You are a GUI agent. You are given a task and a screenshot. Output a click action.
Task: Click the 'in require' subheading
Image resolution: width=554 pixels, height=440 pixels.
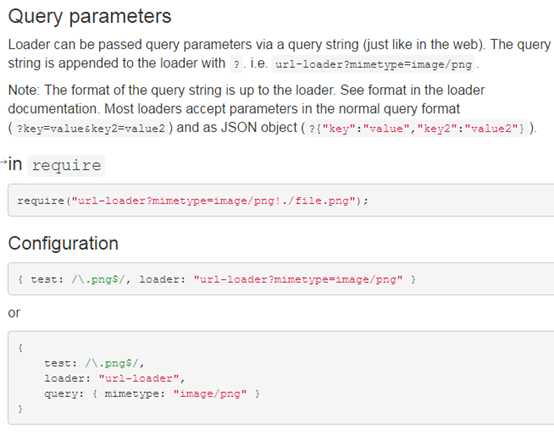pyautogui.click(x=55, y=165)
